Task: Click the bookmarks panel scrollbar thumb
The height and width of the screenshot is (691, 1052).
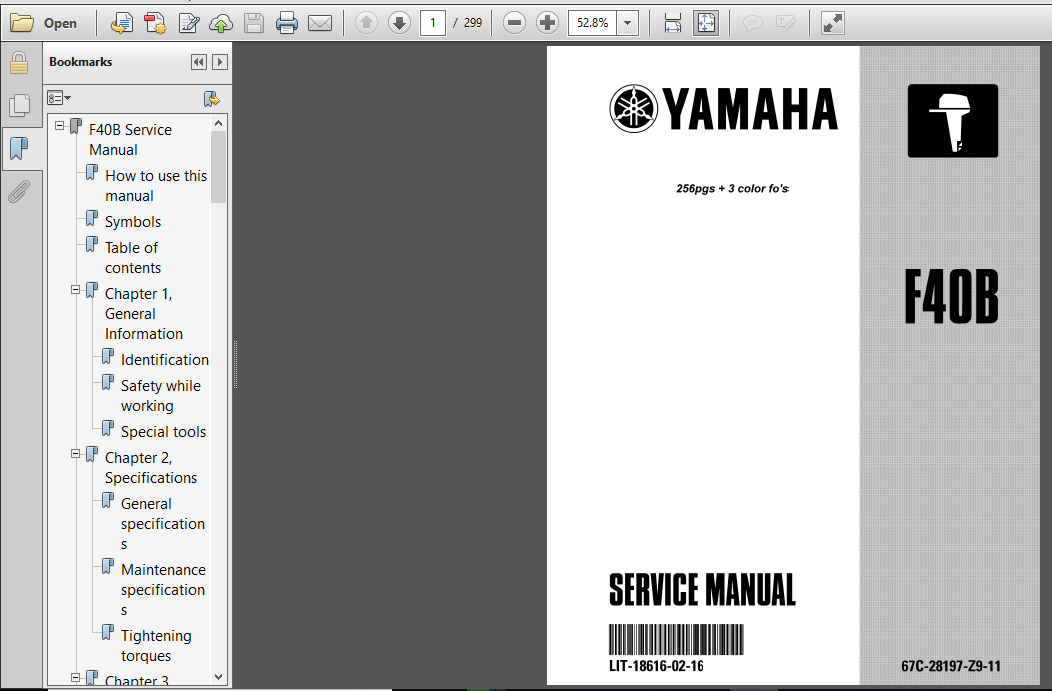Action: 218,166
